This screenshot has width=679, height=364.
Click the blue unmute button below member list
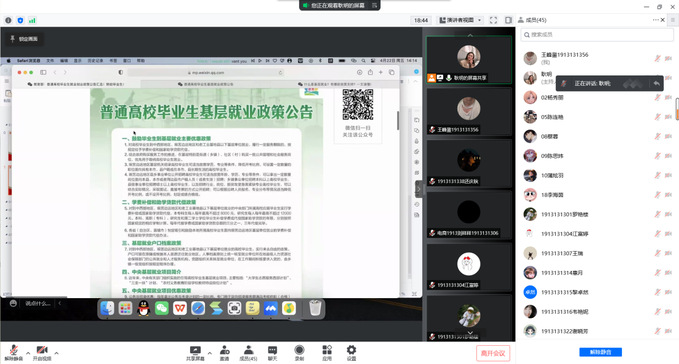coord(600,352)
